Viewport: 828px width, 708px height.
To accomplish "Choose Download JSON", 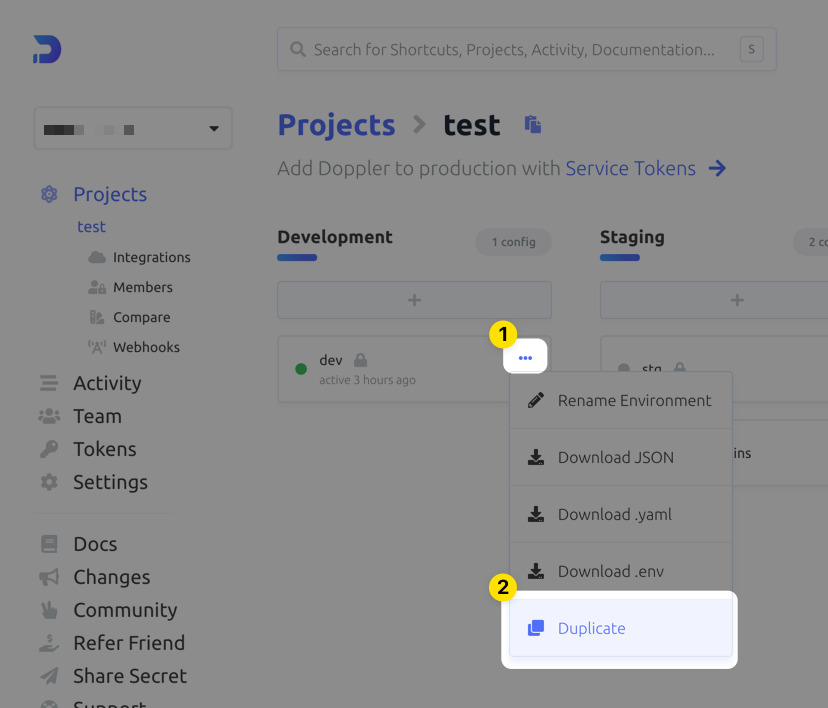I will coord(621,457).
